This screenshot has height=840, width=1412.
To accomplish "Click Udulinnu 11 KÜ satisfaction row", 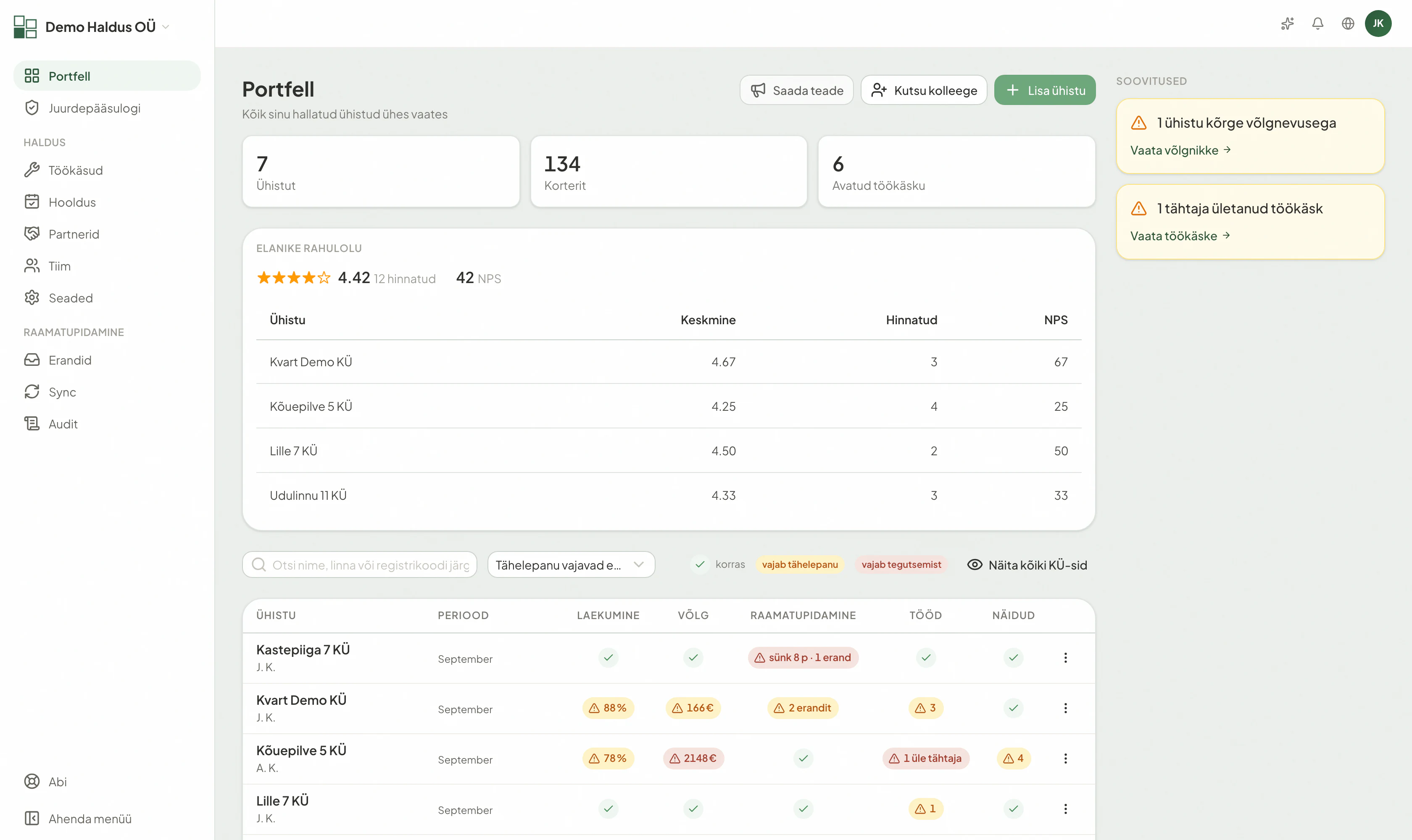I will tap(669, 495).
